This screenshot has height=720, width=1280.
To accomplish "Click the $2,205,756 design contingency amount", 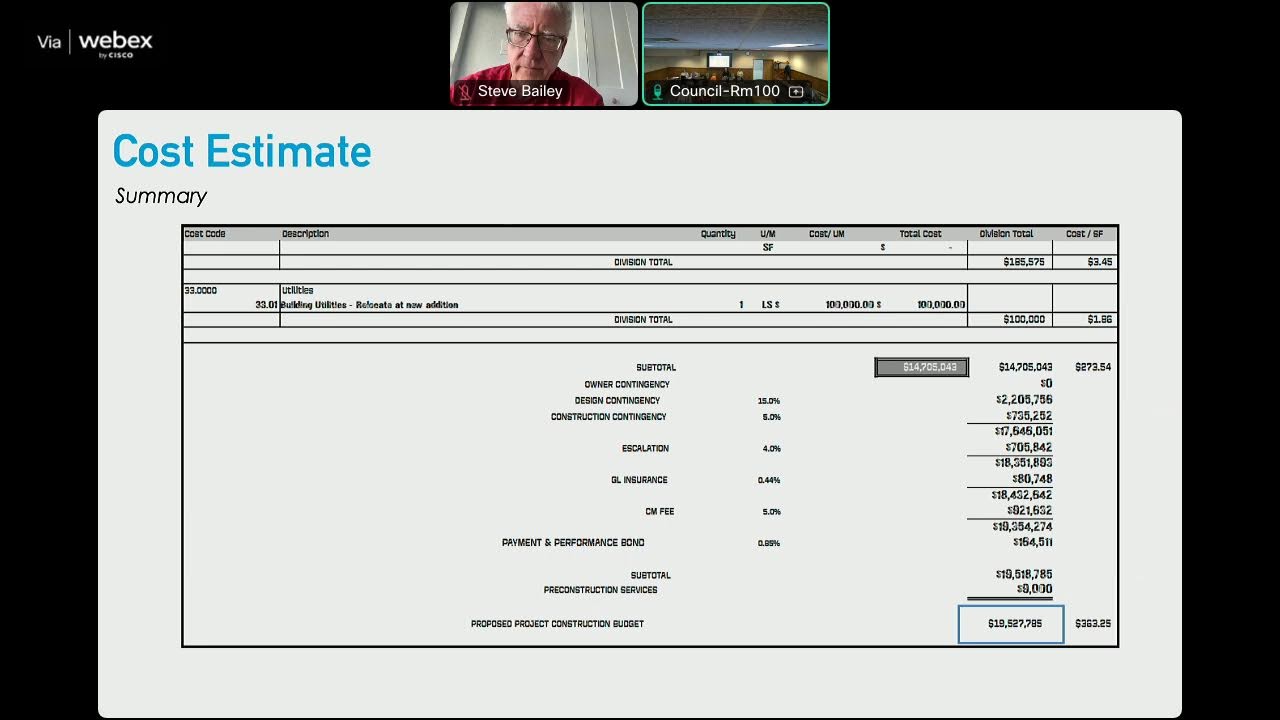I will click(1024, 400).
